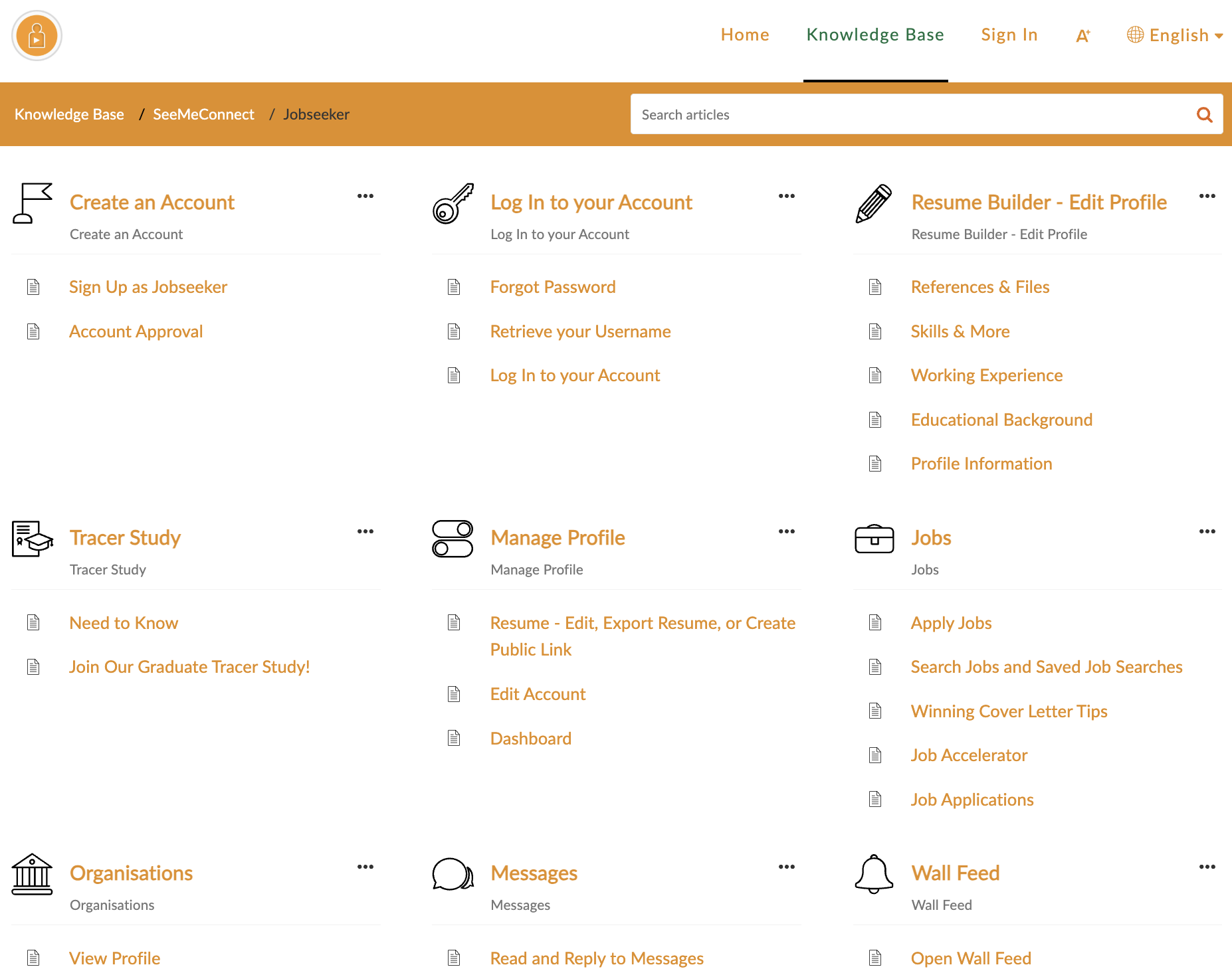Click document icon beside Job Accelerator
Viewport: 1232px width, 975px height.
875,755
